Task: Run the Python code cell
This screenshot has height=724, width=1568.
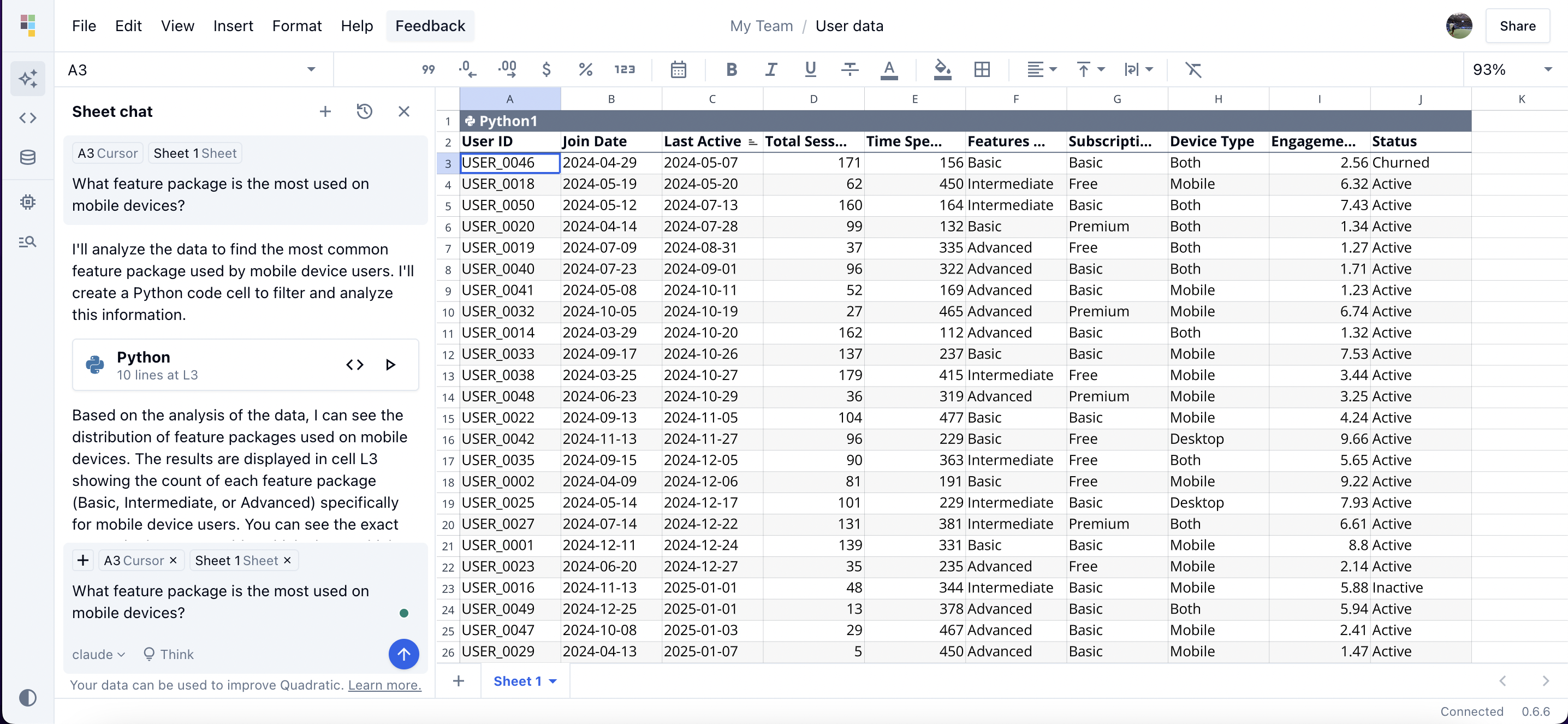Action: 391,365
